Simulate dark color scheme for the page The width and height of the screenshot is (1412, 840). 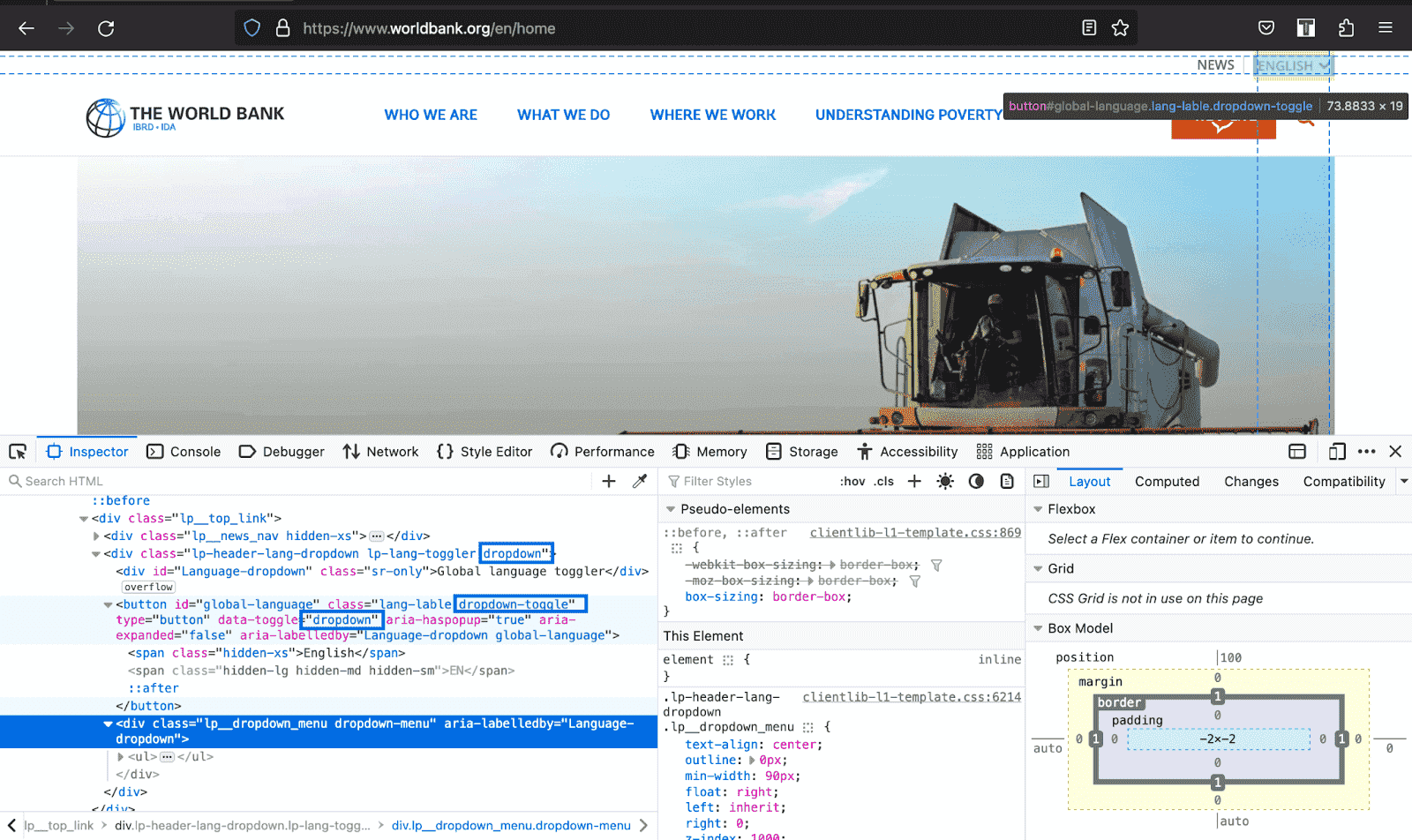(x=975, y=481)
